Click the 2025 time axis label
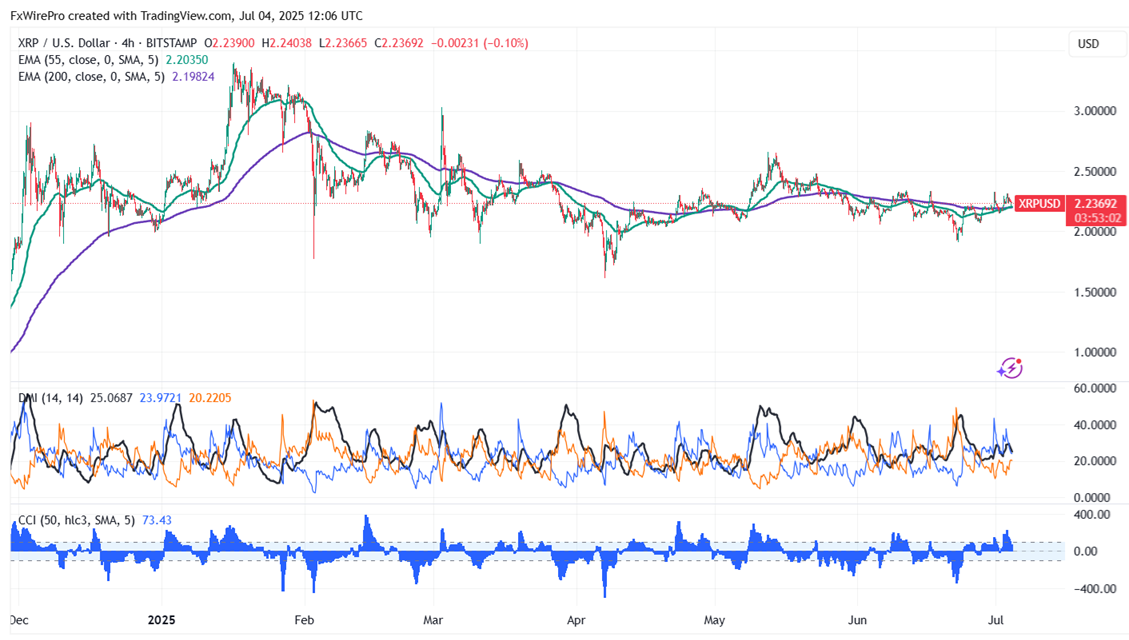This screenshot has width=1129, height=640. click(161, 620)
